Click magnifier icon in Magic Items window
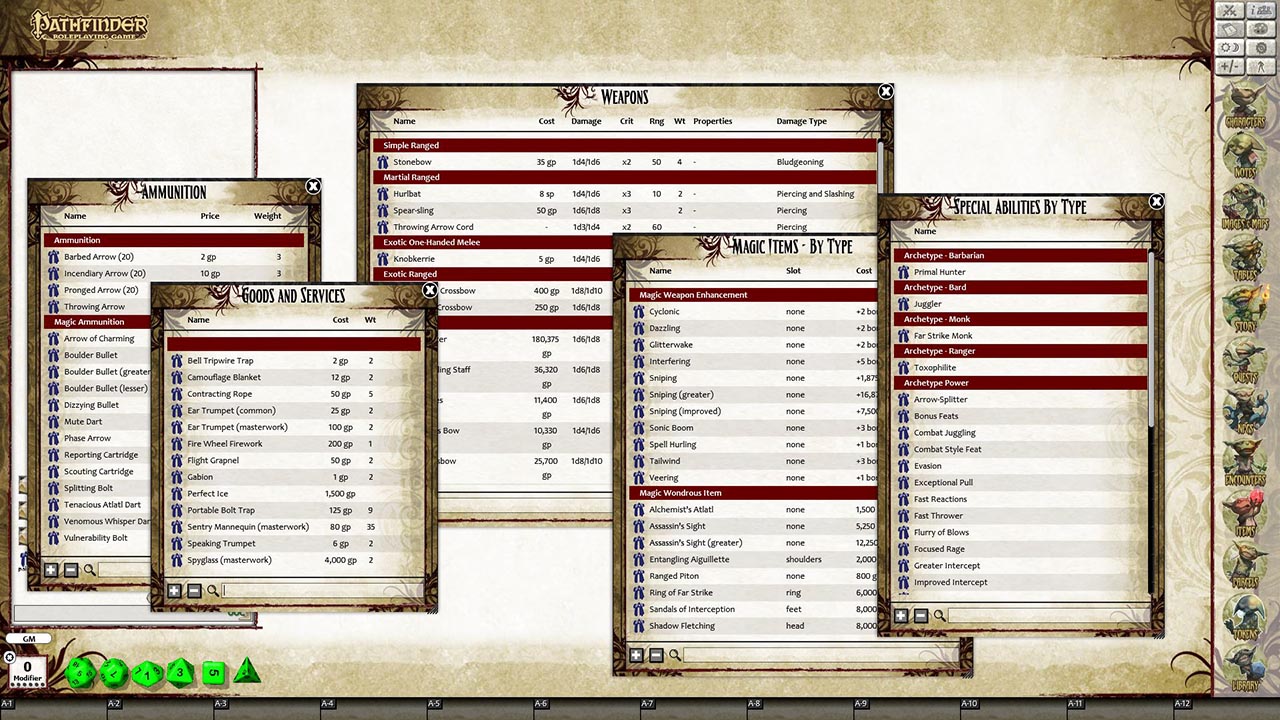The width and height of the screenshot is (1280, 720). [x=675, y=655]
